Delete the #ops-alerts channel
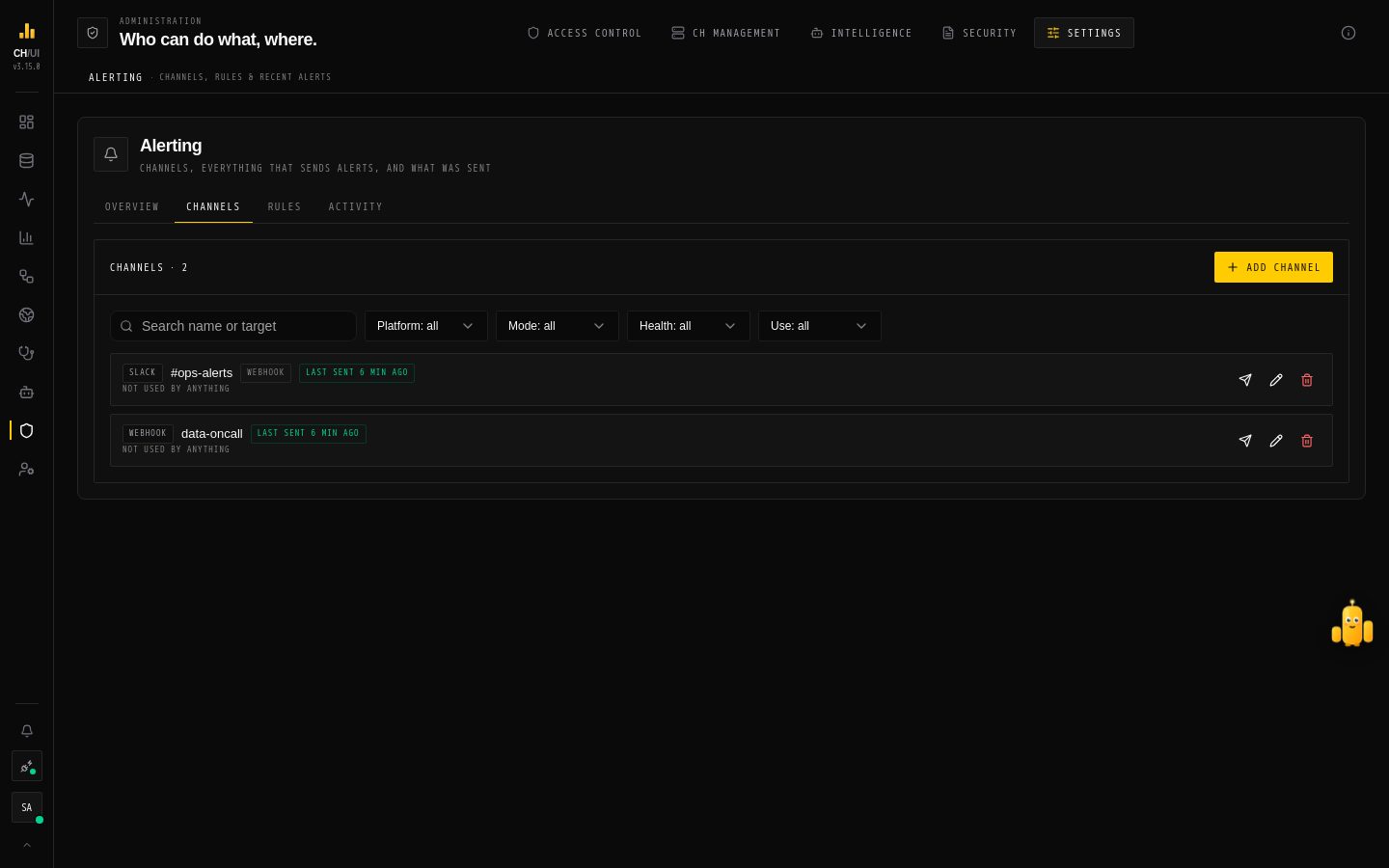Screen dimensions: 1389x868 [1307, 380]
